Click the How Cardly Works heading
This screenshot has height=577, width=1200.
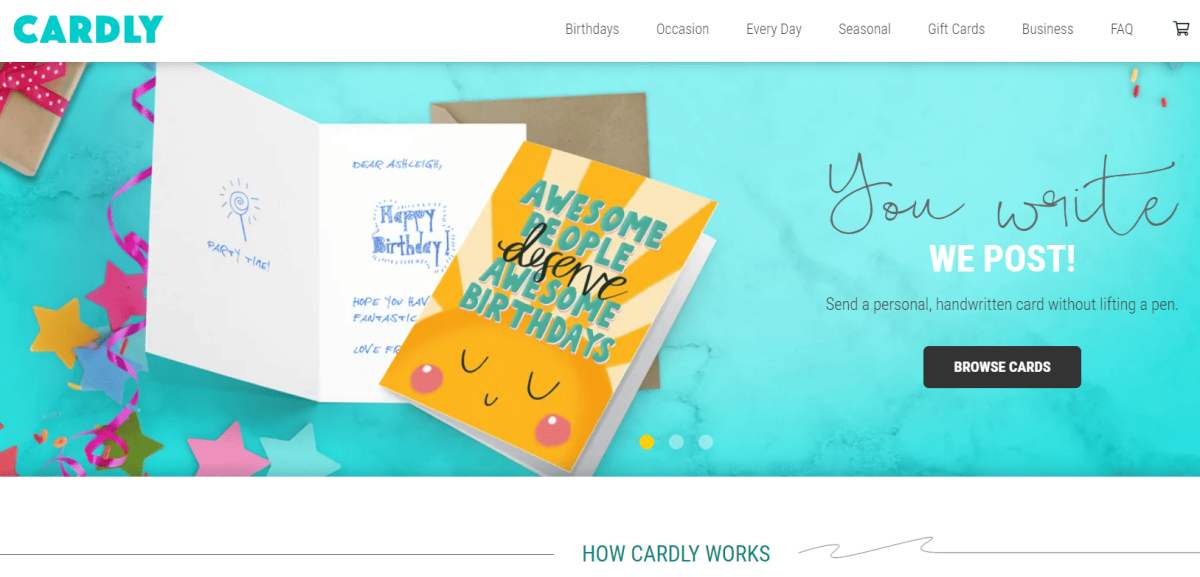coord(676,553)
